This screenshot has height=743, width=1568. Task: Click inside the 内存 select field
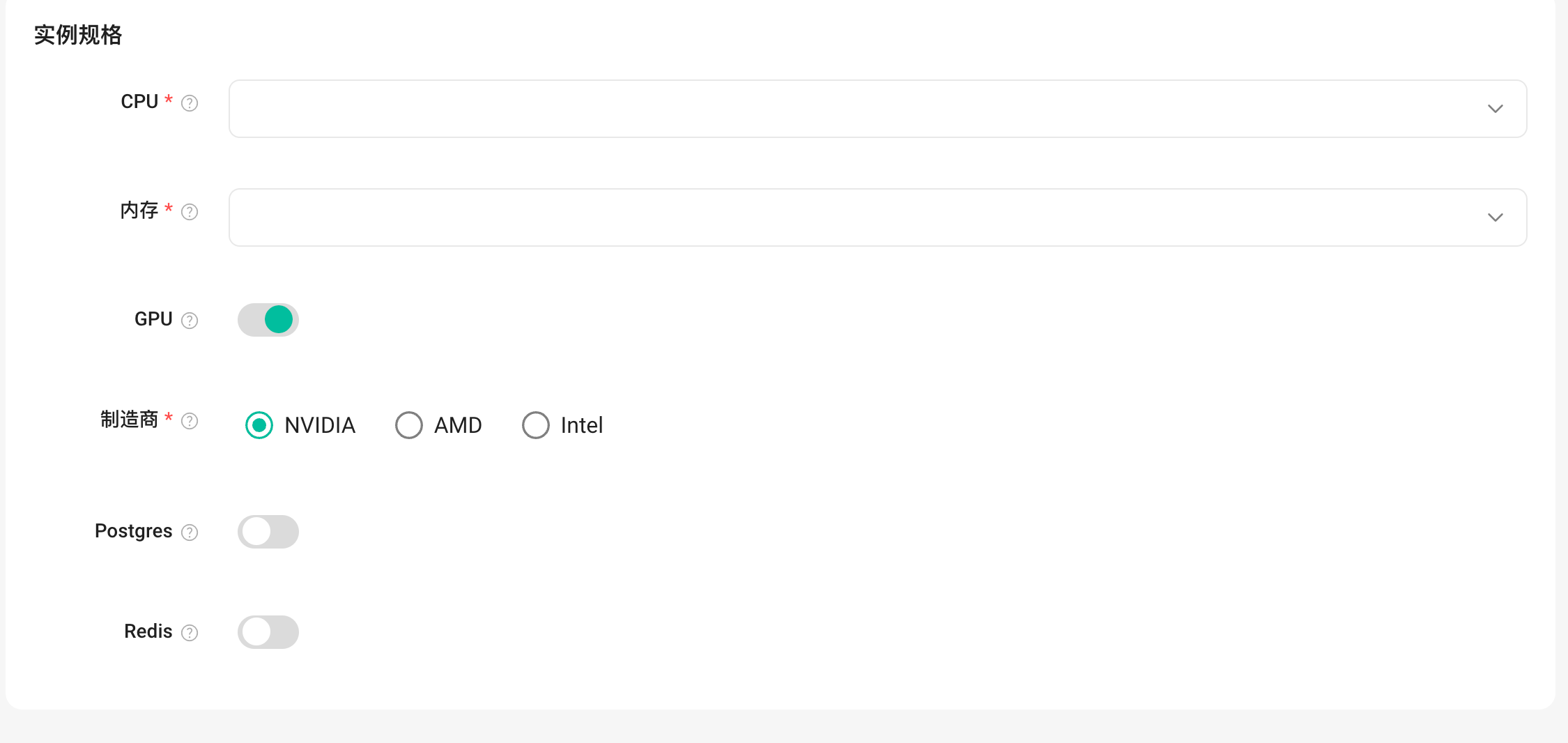(878, 217)
